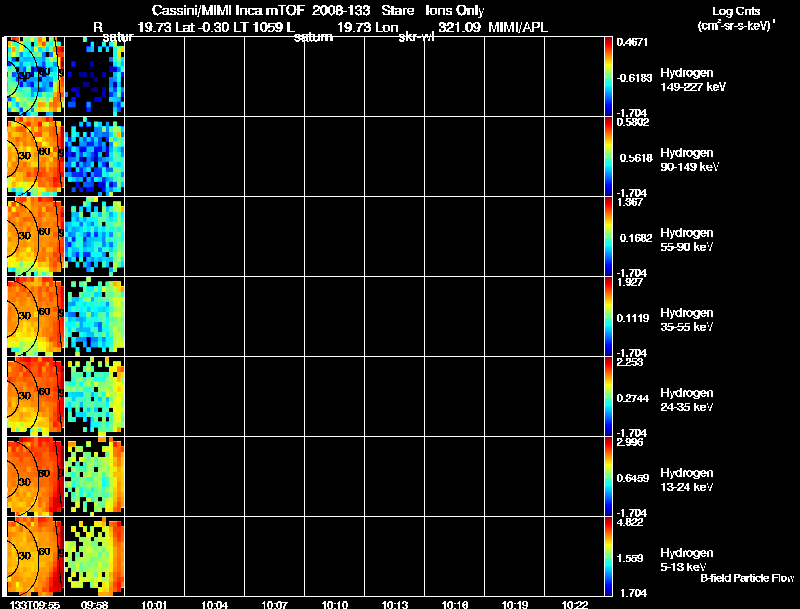
Task: Click the '133T09:55' time axis label
Action: 35,604
